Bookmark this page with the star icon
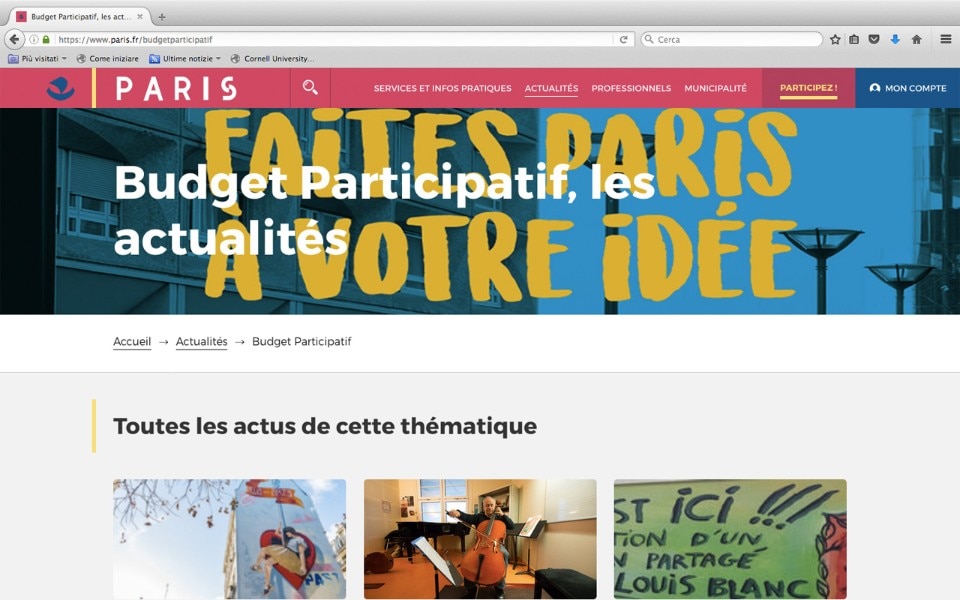 coord(834,39)
